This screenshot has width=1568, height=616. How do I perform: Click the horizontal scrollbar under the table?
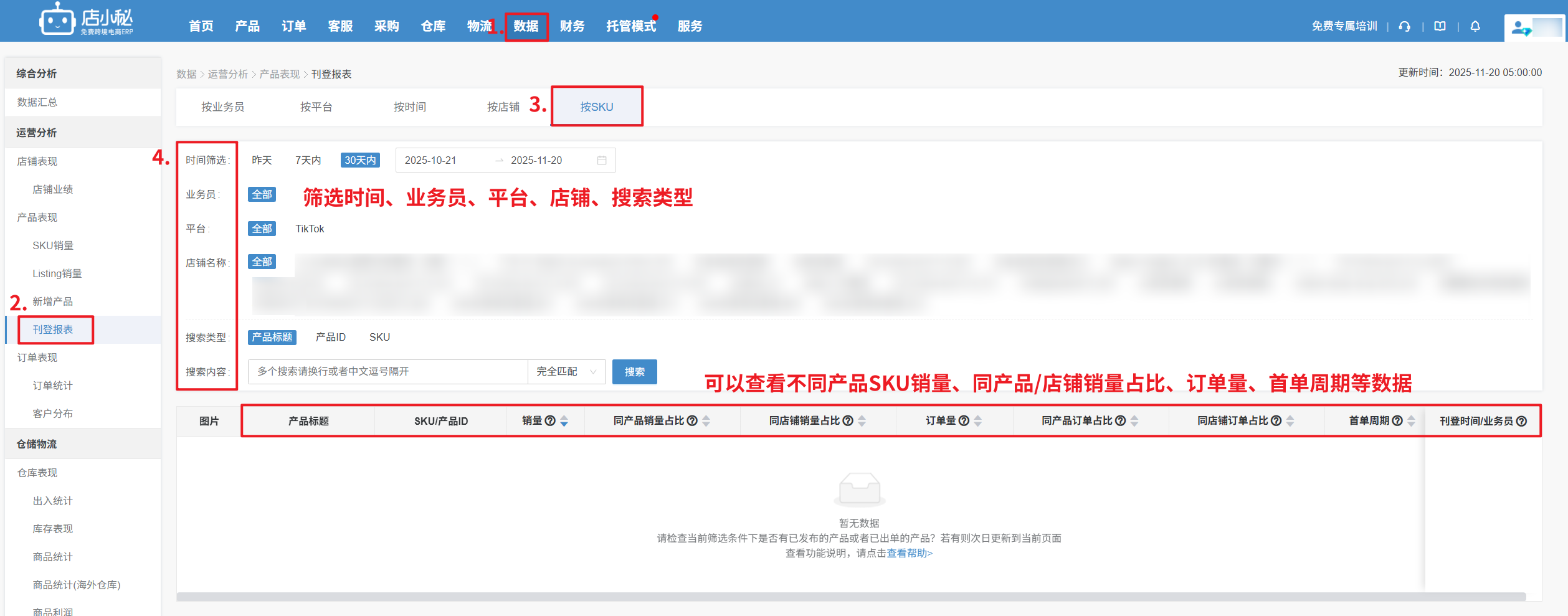[850, 597]
